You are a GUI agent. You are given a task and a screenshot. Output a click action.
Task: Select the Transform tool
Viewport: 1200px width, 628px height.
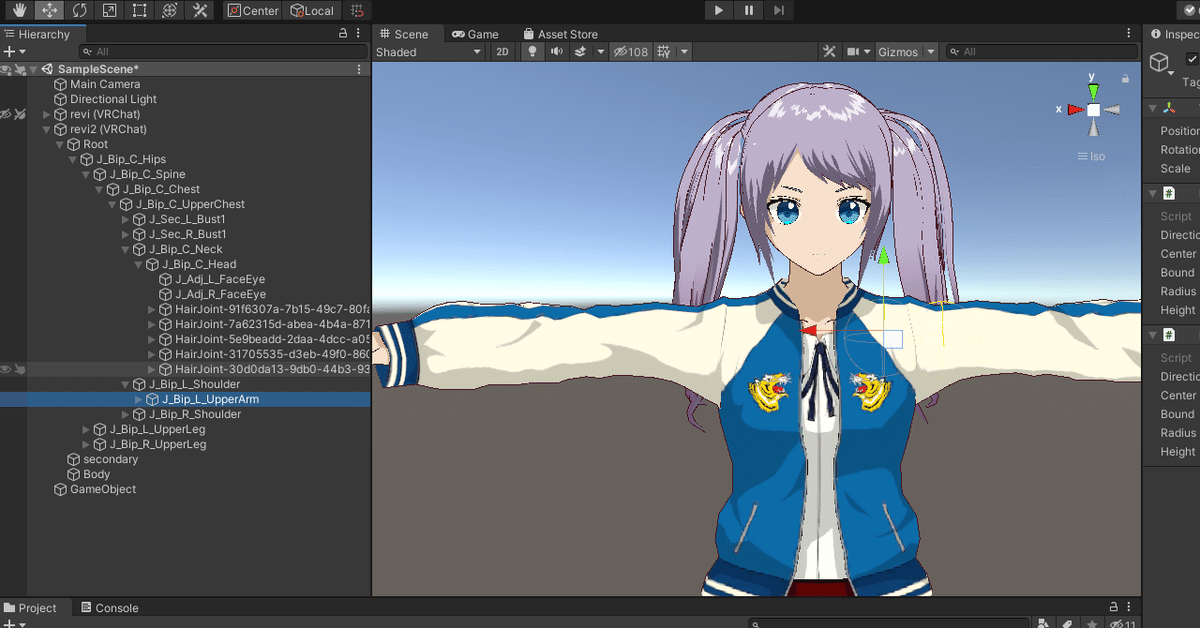click(170, 11)
